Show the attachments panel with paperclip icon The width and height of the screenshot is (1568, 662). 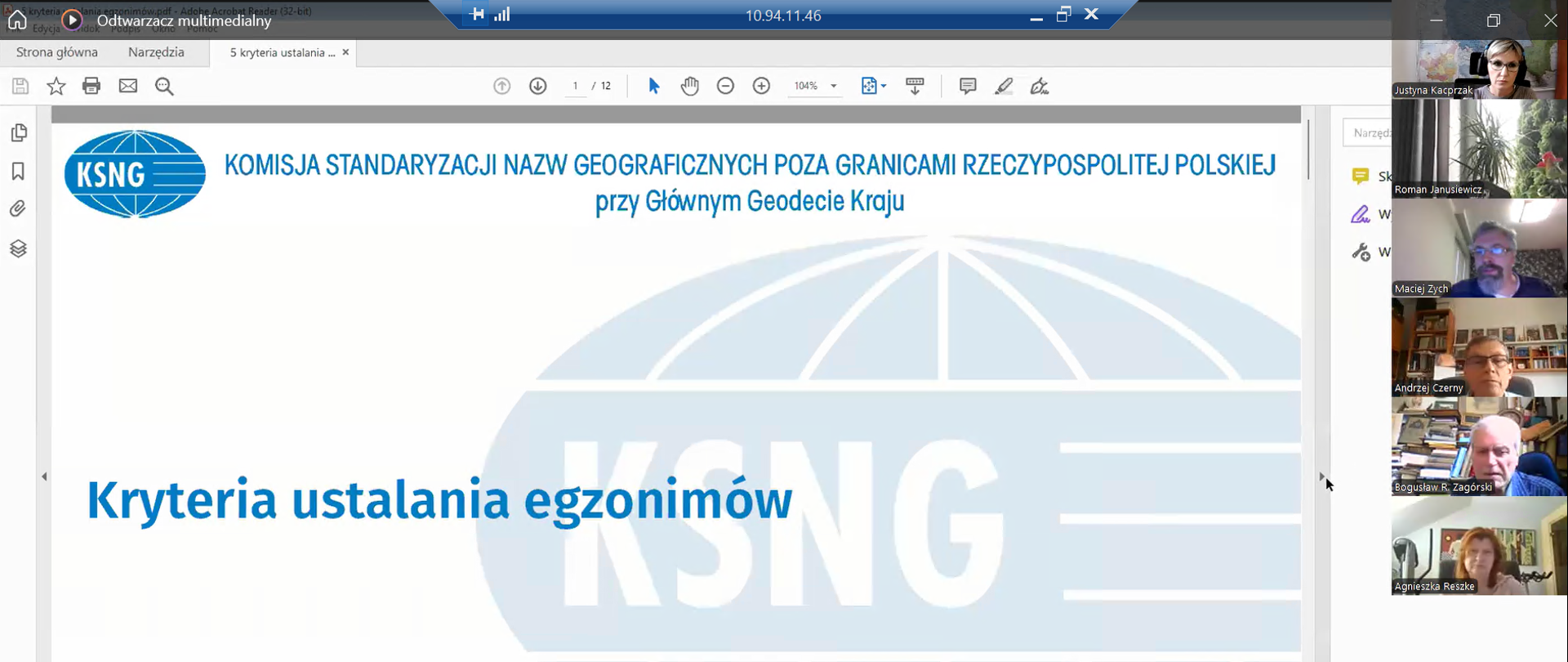18,209
